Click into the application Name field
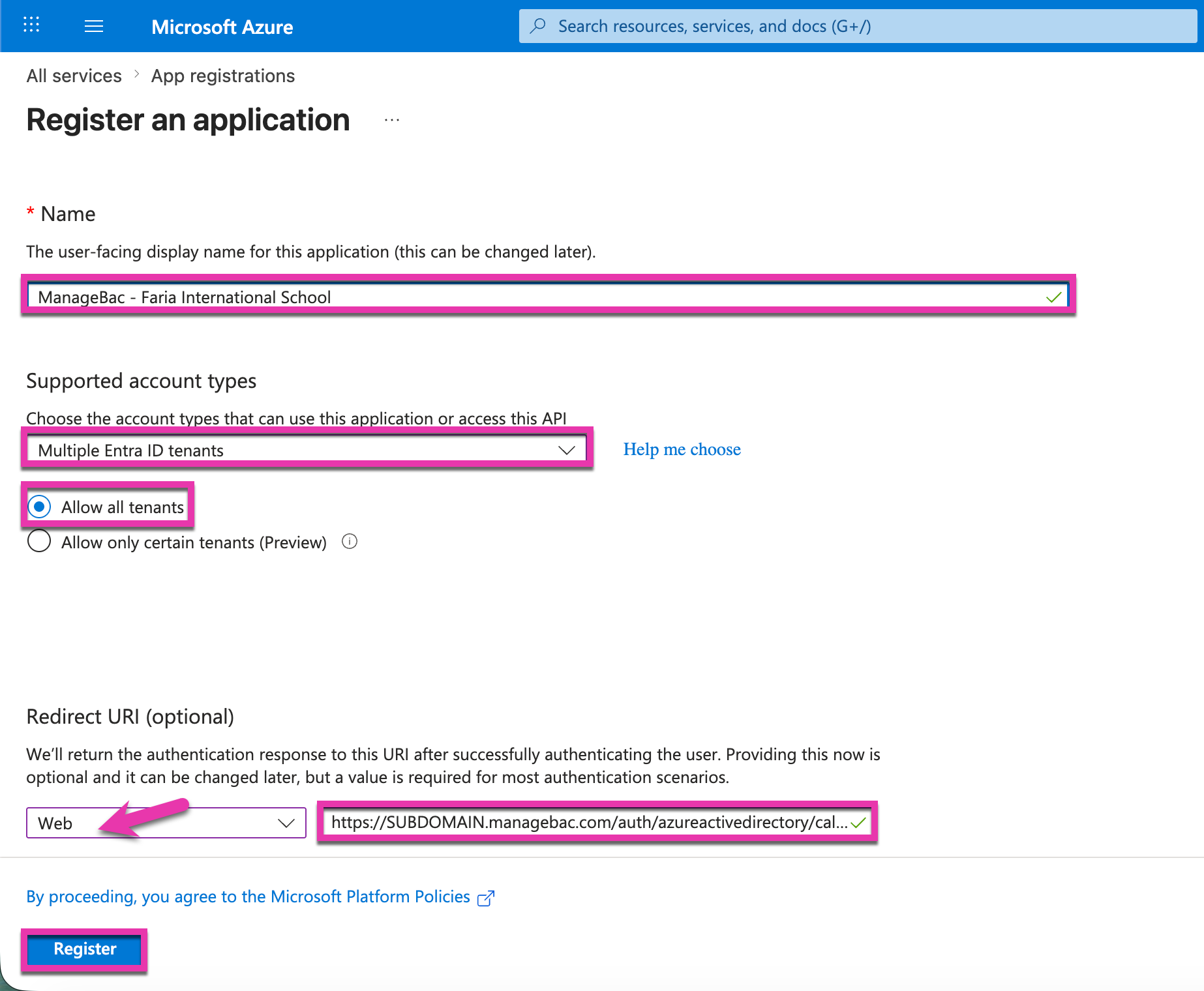Image resolution: width=1204 pixels, height=991 pixels. (548, 297)
